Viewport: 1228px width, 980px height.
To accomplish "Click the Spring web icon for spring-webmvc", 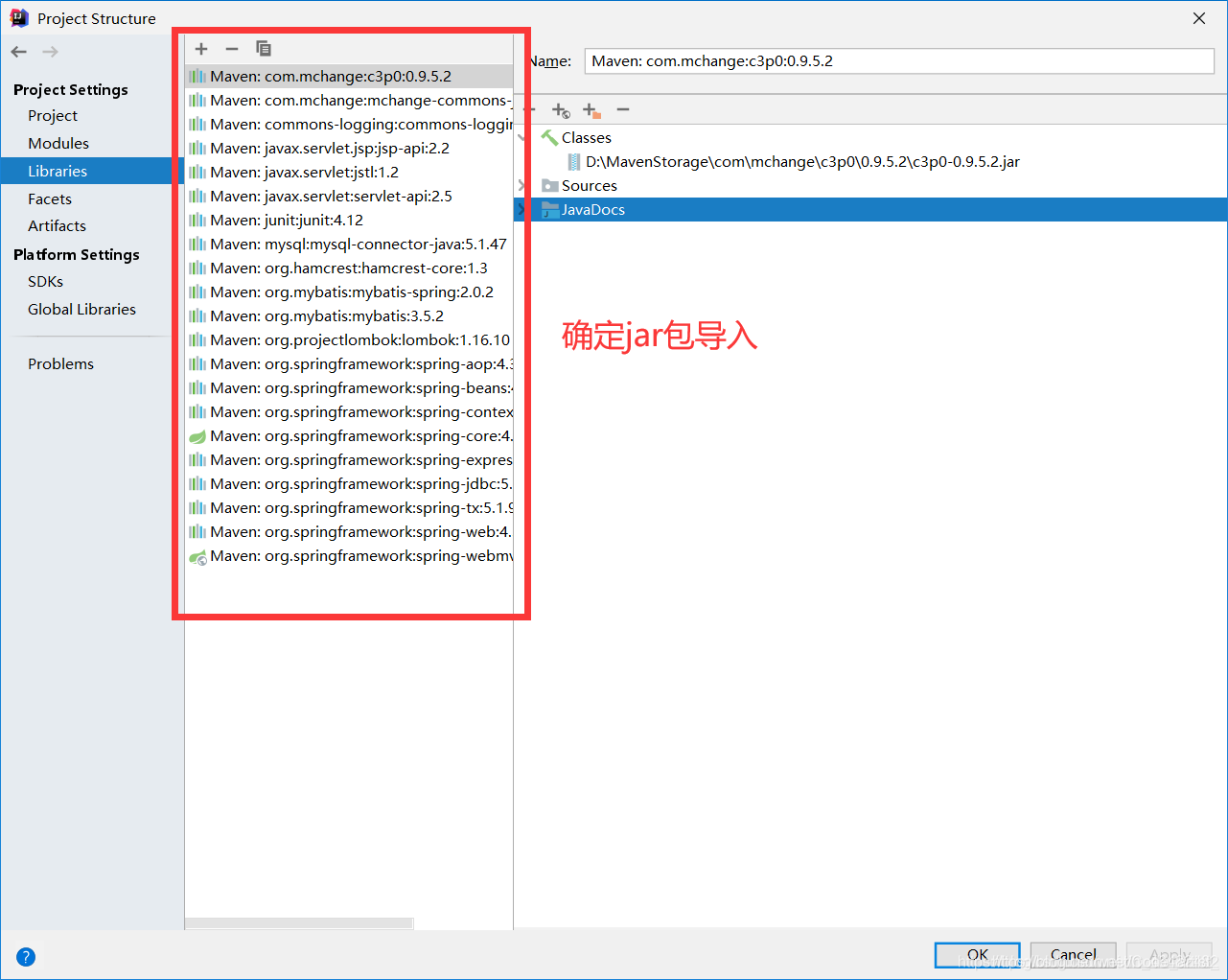I will (x=197, y=556).
